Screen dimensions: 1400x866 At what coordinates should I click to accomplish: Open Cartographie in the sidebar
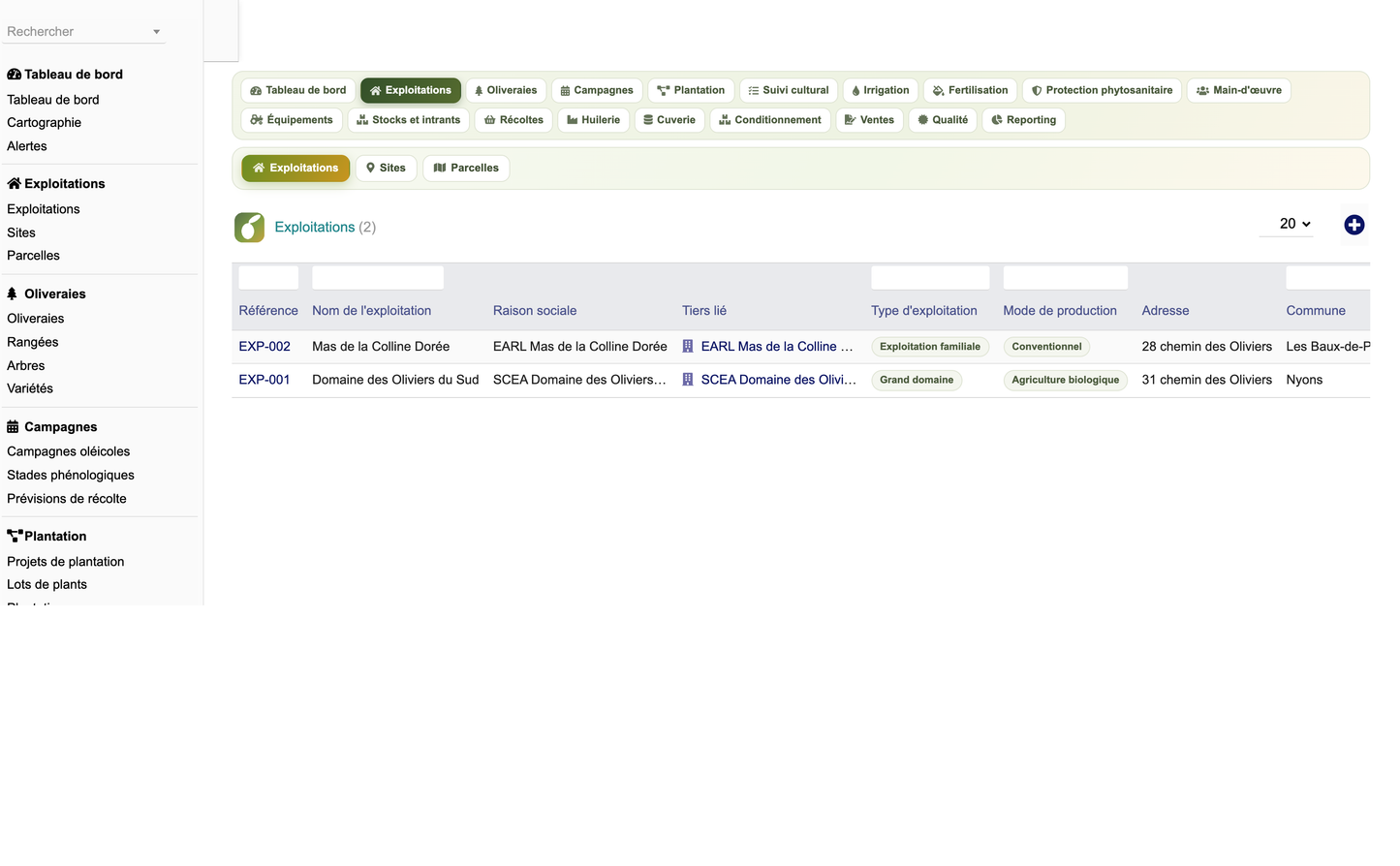pyautogui.click(x=45, y=123)
